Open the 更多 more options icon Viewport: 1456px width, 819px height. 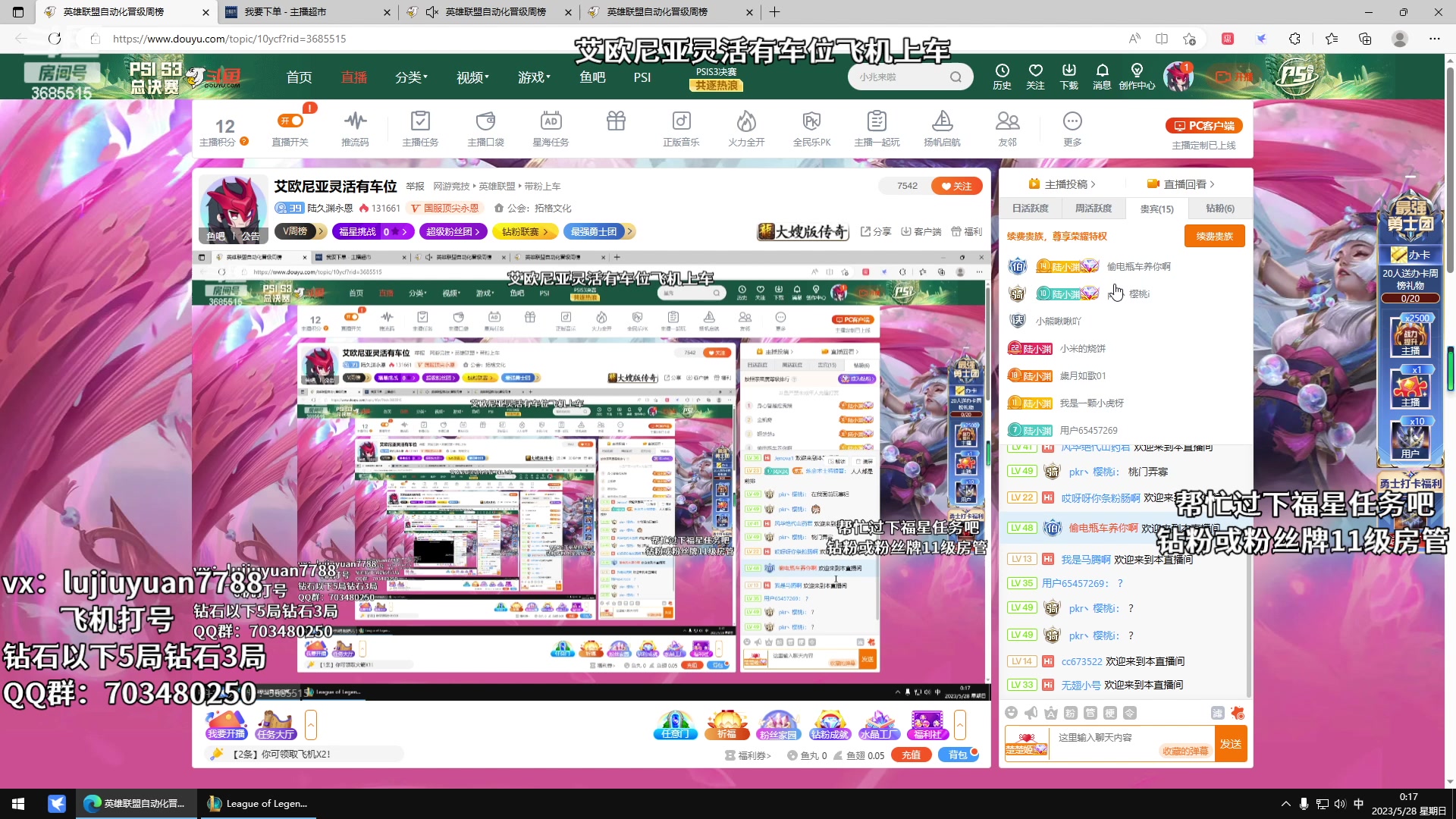[x=1072, y=128]
